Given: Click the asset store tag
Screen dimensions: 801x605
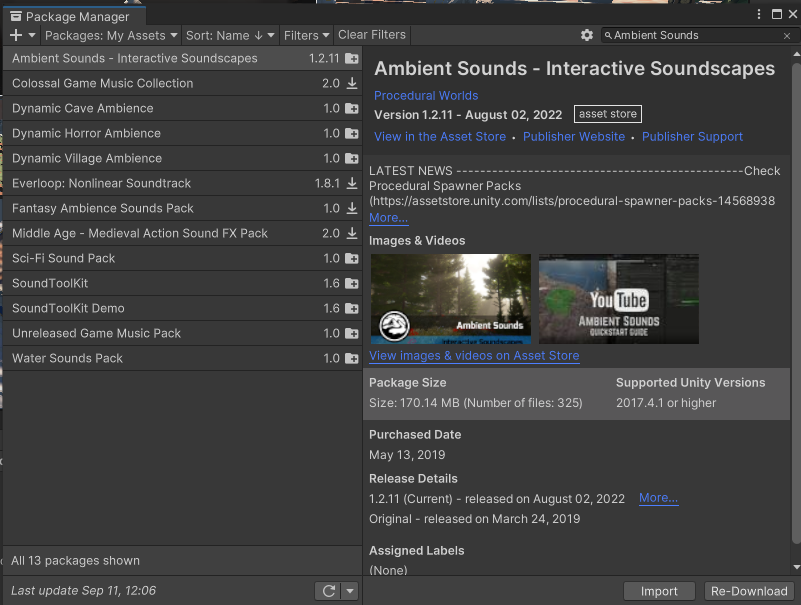Looking at the screenshot, I should tap(608, 114).
